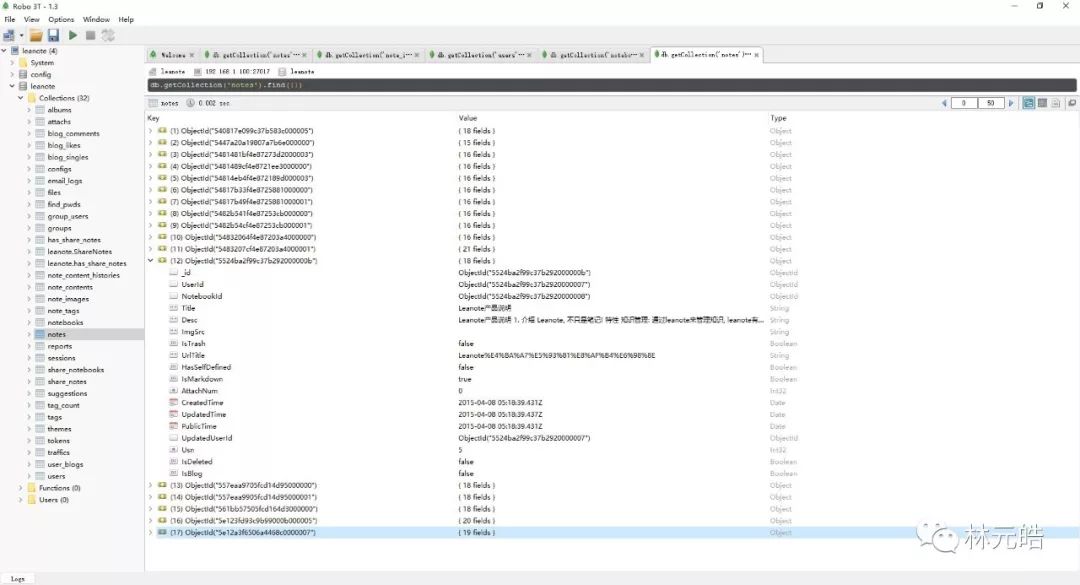Click the notebooks collection table icon
Viewport: 1080px width, 585px height.
[40, 322]
